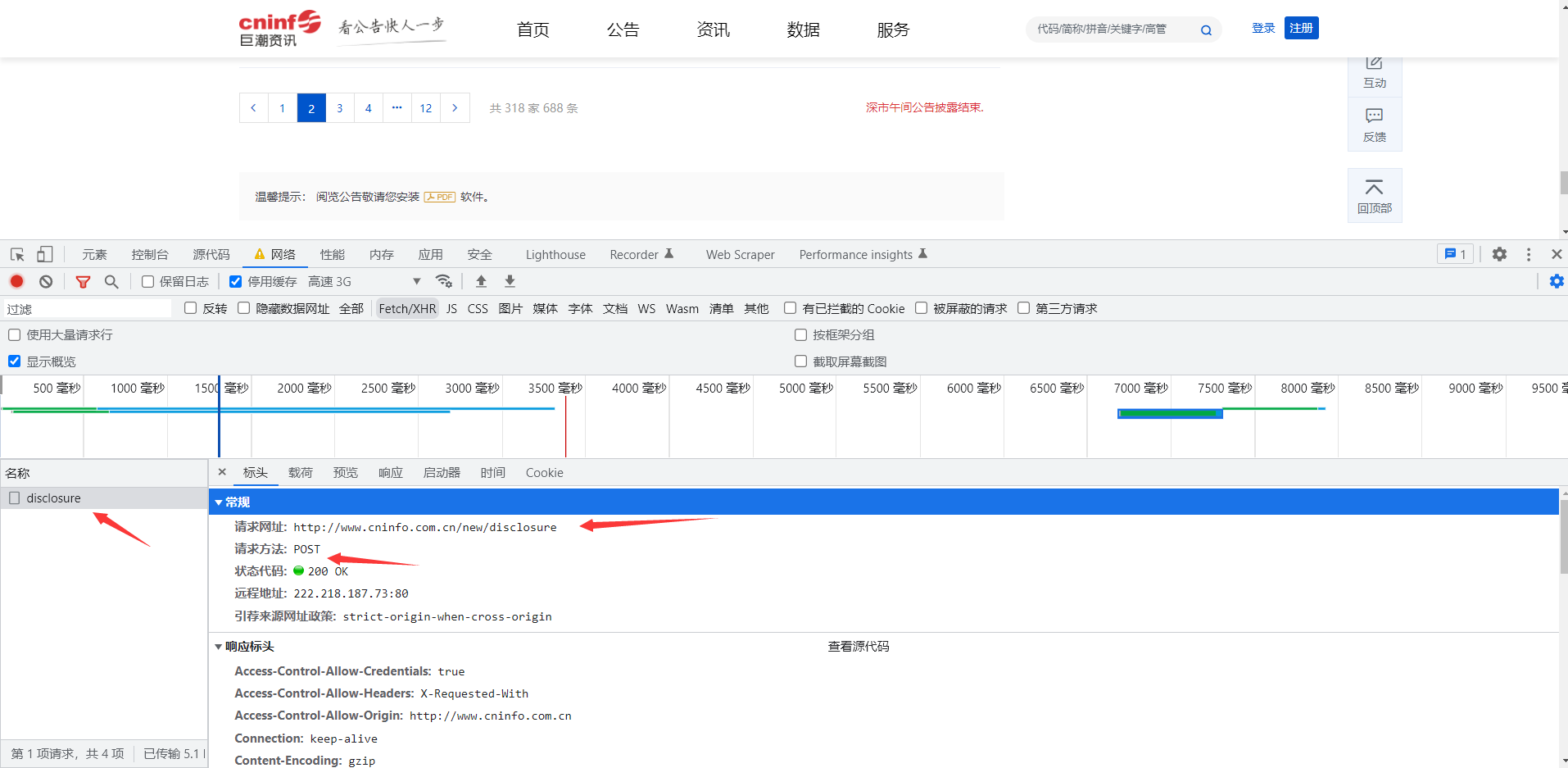Collapse the 常规 section
The image size is (1568, 768).
(x=219, y=502)
